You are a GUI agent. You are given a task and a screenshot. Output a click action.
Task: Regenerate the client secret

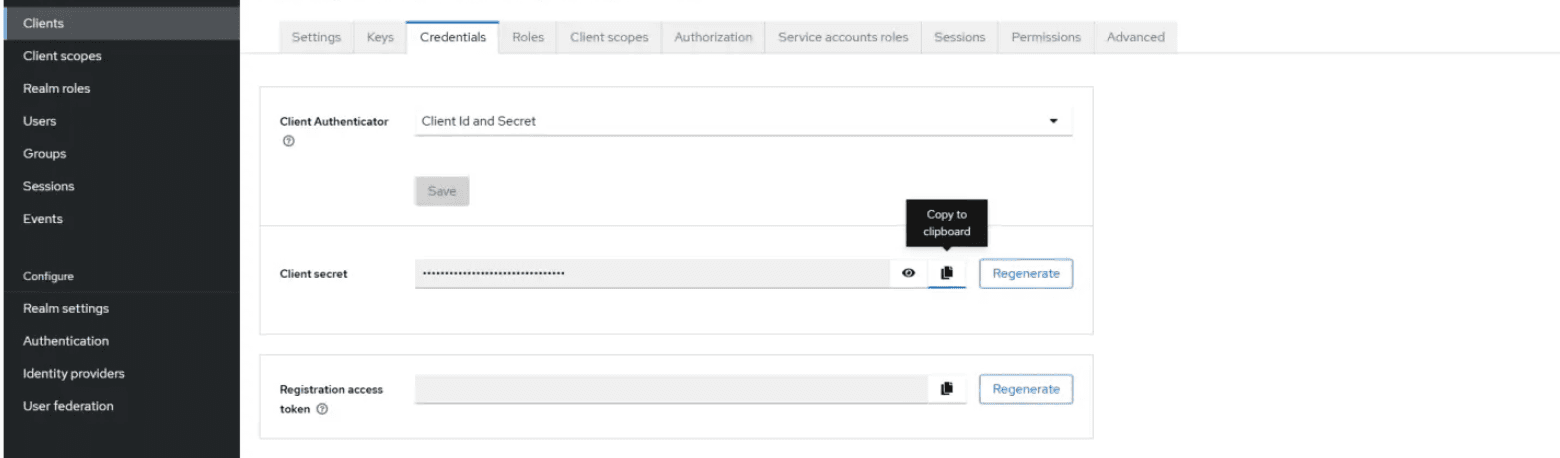coord(1026,274)
